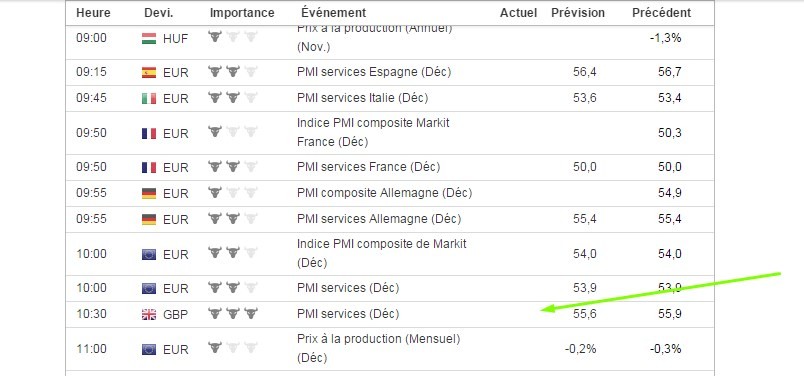This screenshot has width=804, height=376.
Task: Click the Hungary flag icon next to HUF
Action: coord(149,38)
